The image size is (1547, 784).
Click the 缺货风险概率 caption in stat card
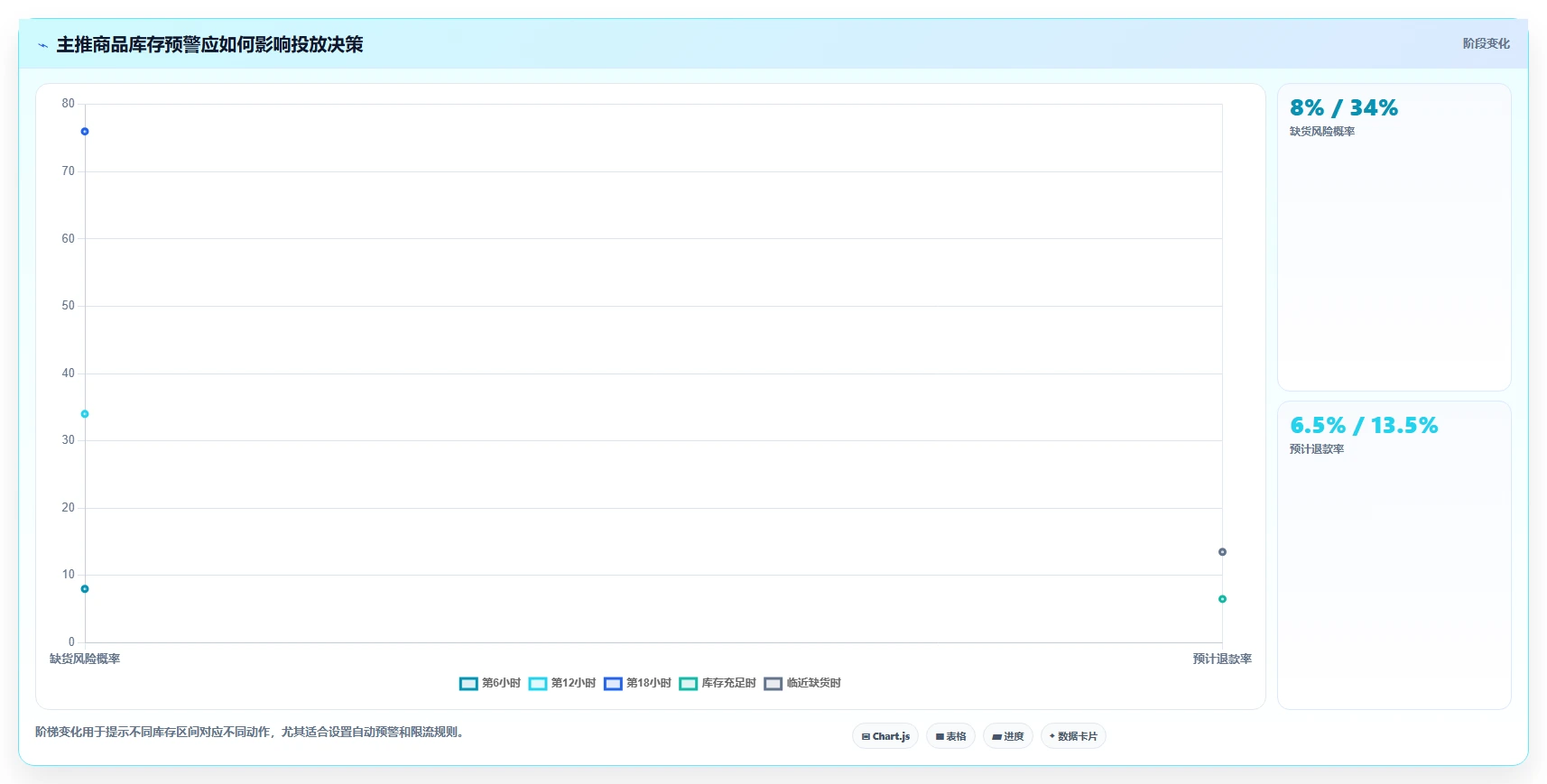(1321, 131)
